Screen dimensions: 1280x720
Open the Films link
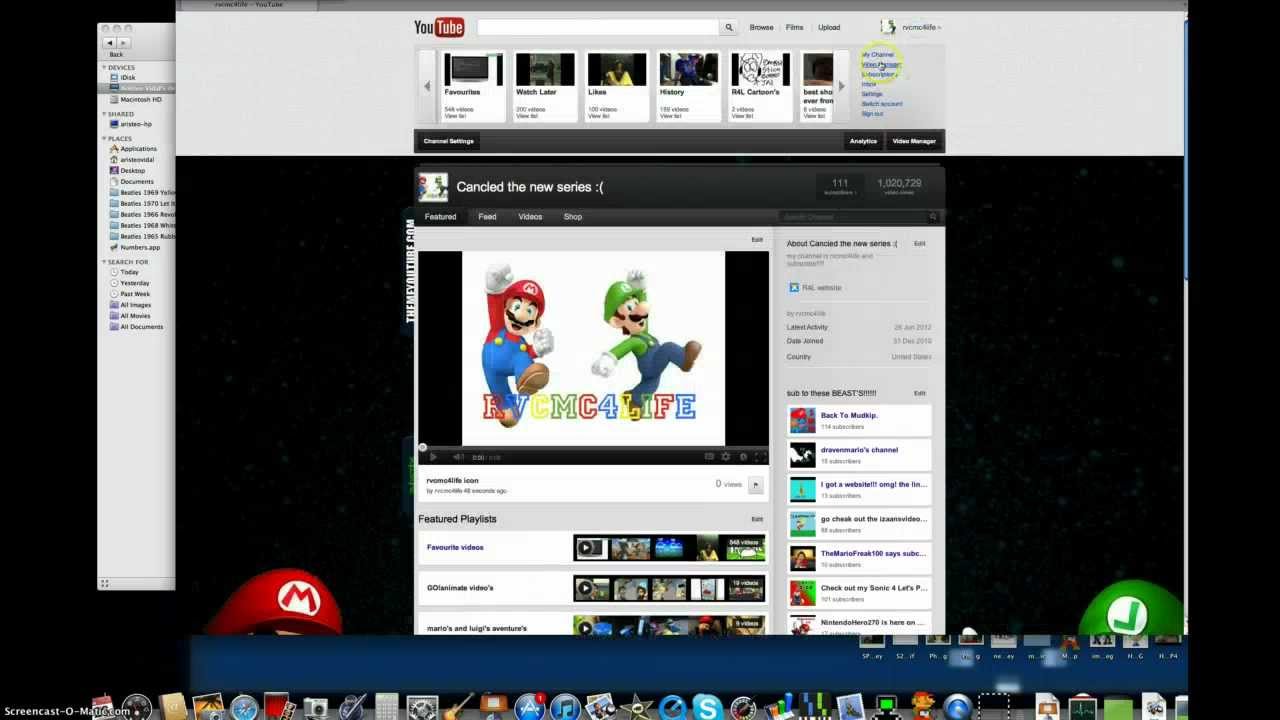pyautogui.click(x=794, y=27)
